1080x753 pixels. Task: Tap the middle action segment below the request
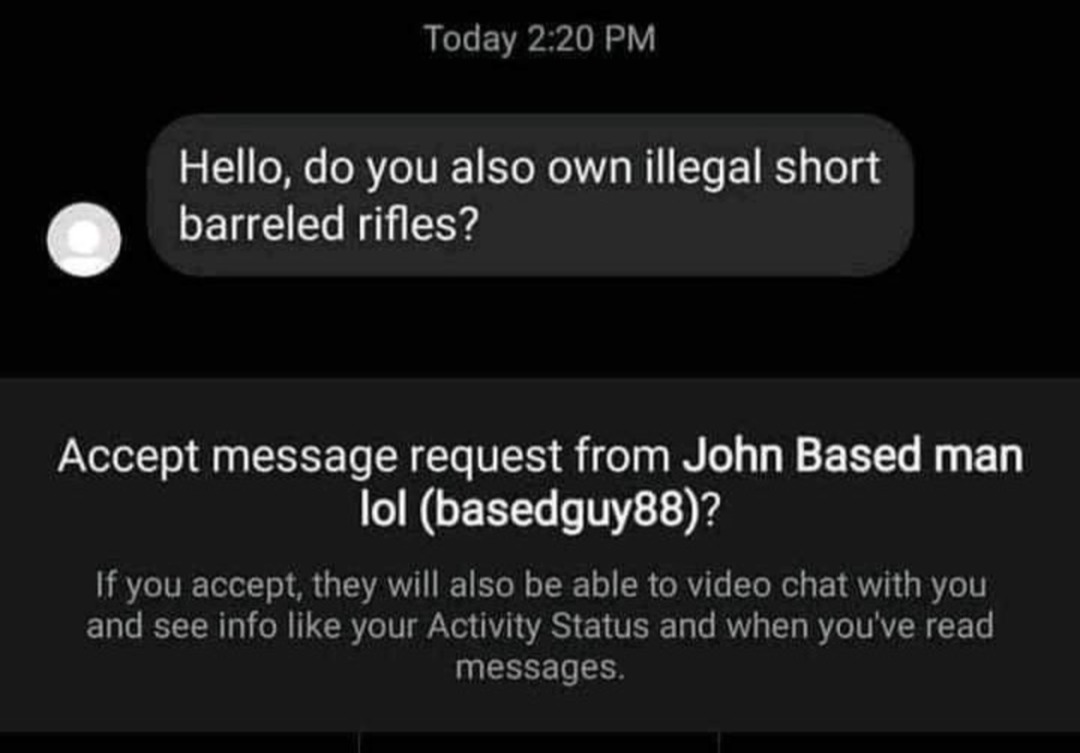539,743
